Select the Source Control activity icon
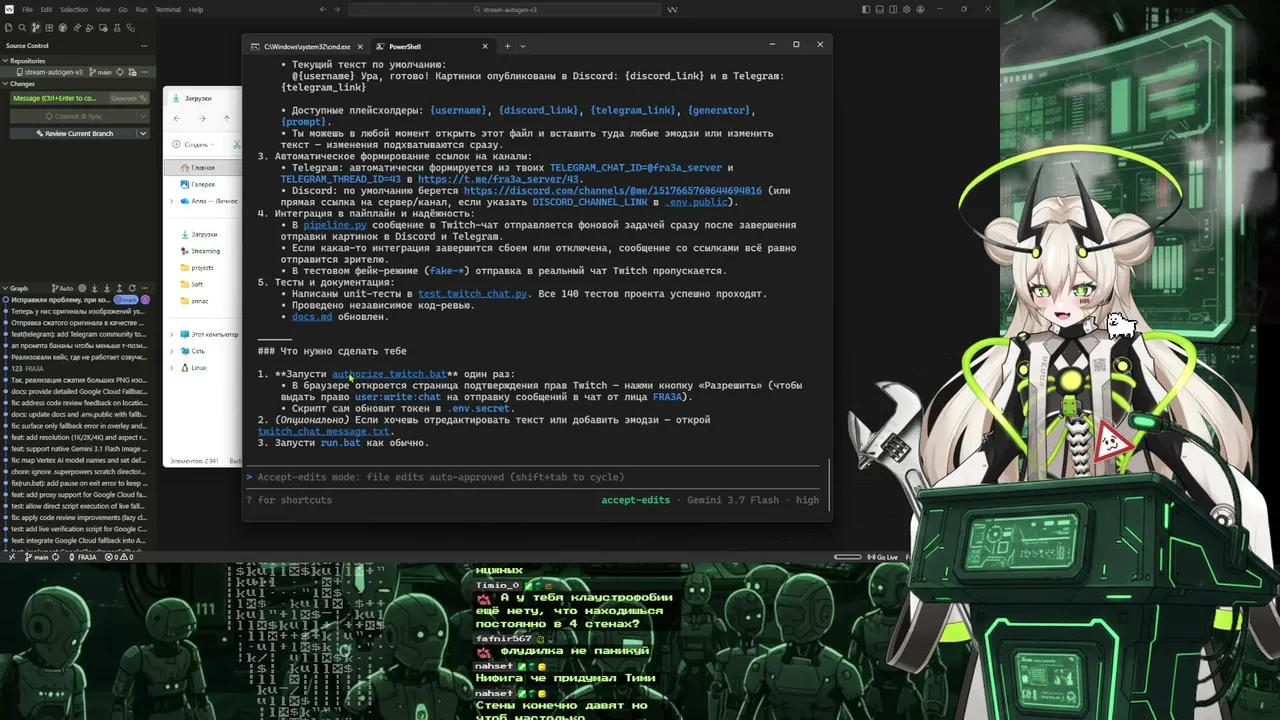The image size is (1280, 720). [x=36, y=28]
